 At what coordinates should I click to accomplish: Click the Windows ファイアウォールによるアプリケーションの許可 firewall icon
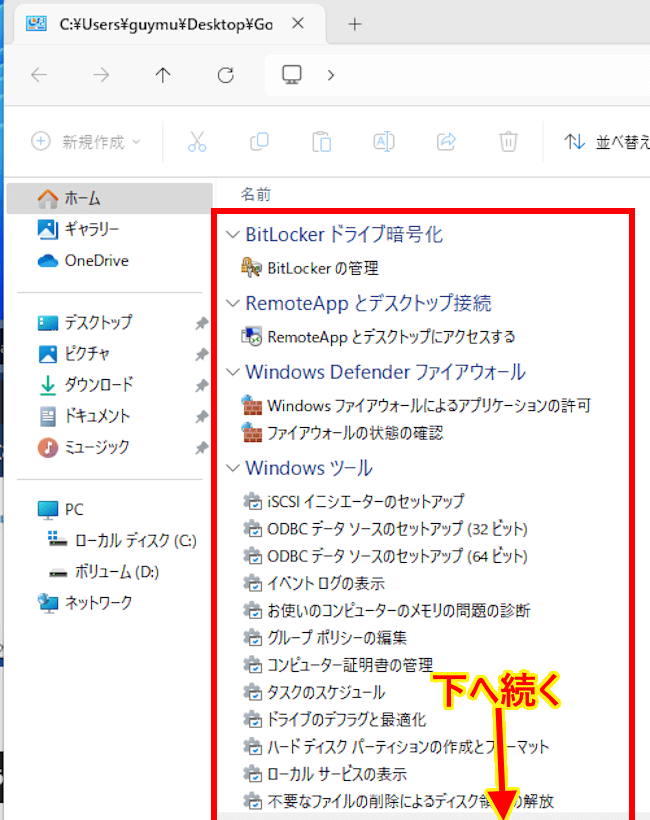point(252,405)
